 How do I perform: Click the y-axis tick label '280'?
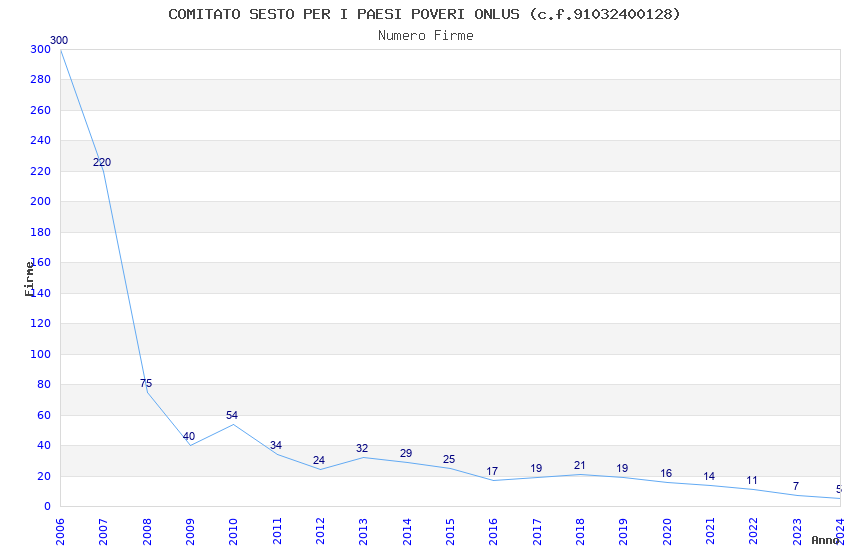point(41,79)
